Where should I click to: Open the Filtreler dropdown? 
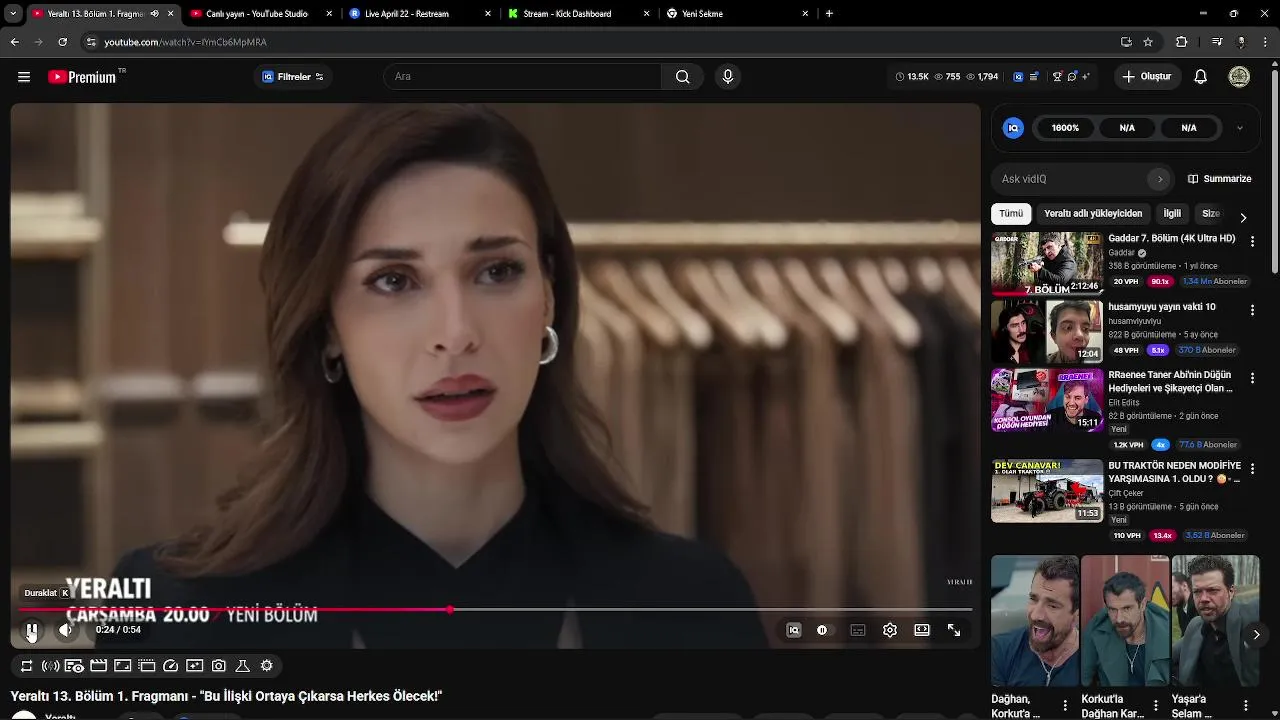[293, 77]
